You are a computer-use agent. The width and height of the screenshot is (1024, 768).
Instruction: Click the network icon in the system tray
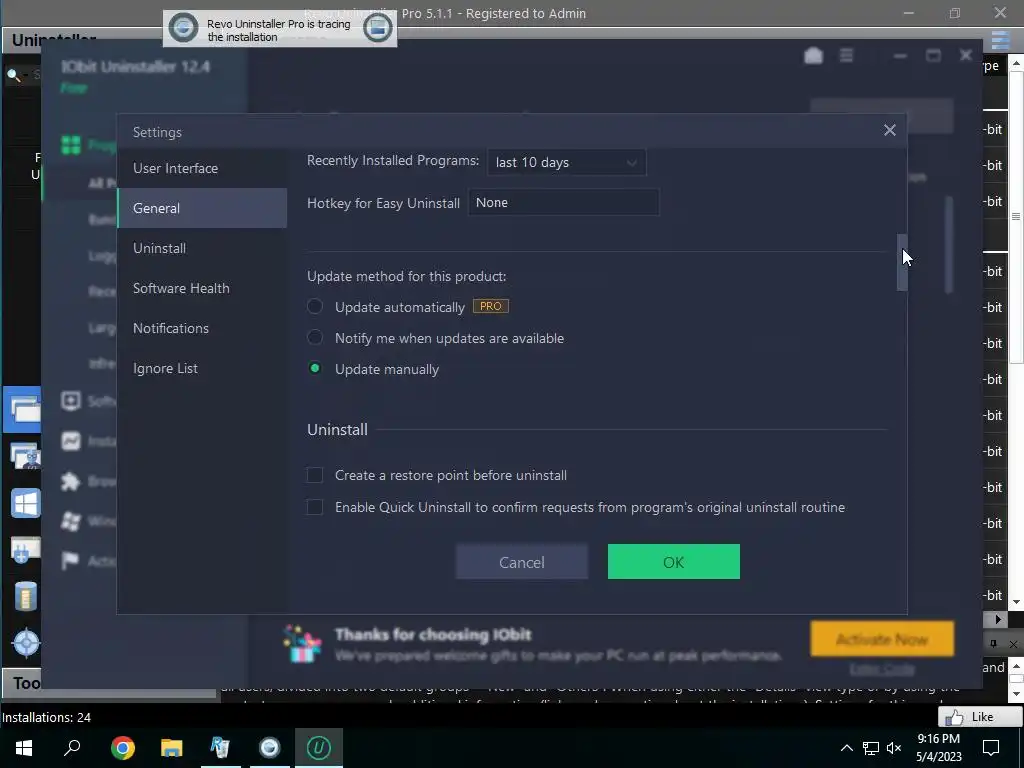coord(870,748)
